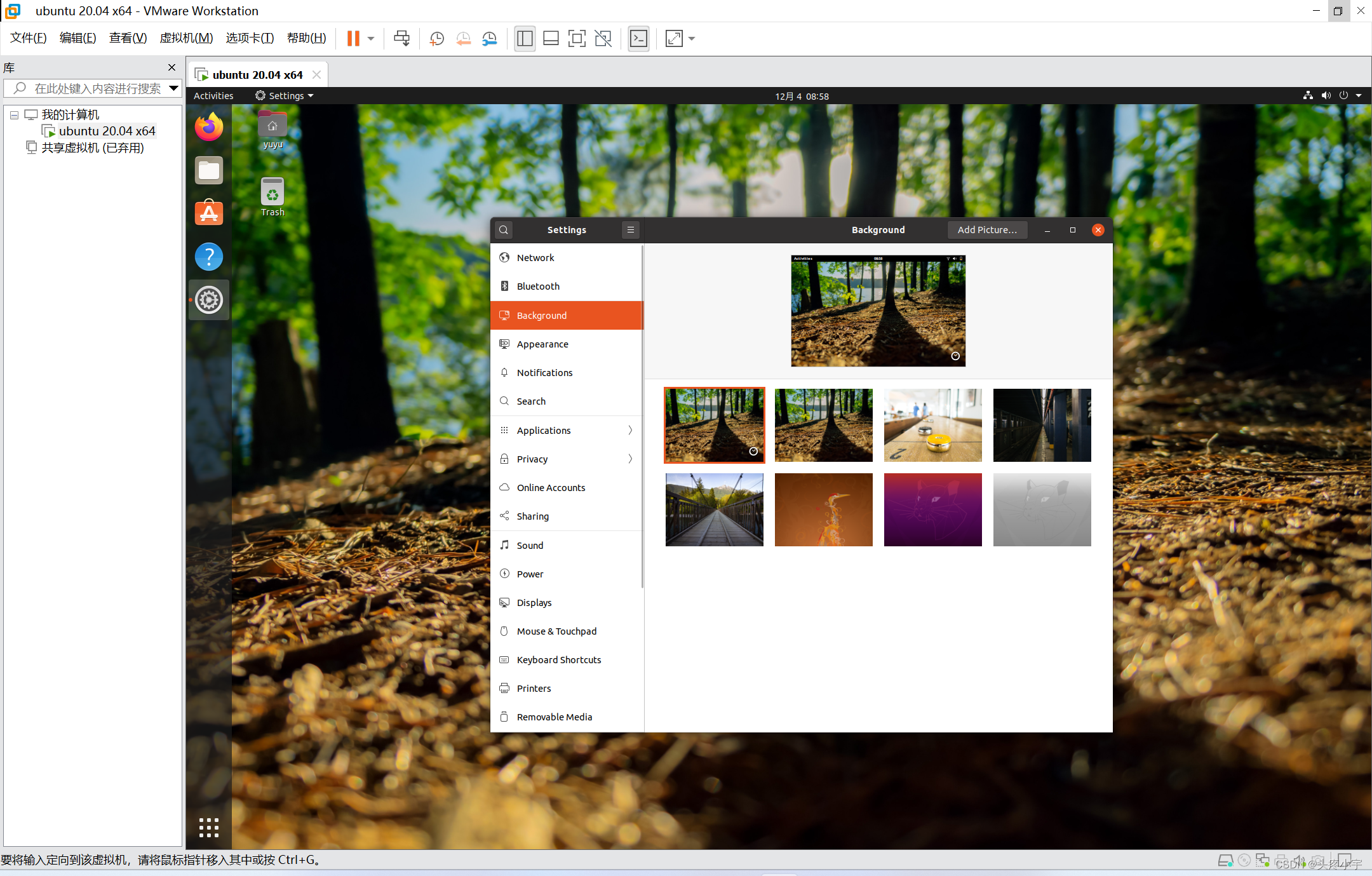Click the Ubuntu Software Center dock icon
The width and height of the screenshot is (1372, 876).
point(209,213)
